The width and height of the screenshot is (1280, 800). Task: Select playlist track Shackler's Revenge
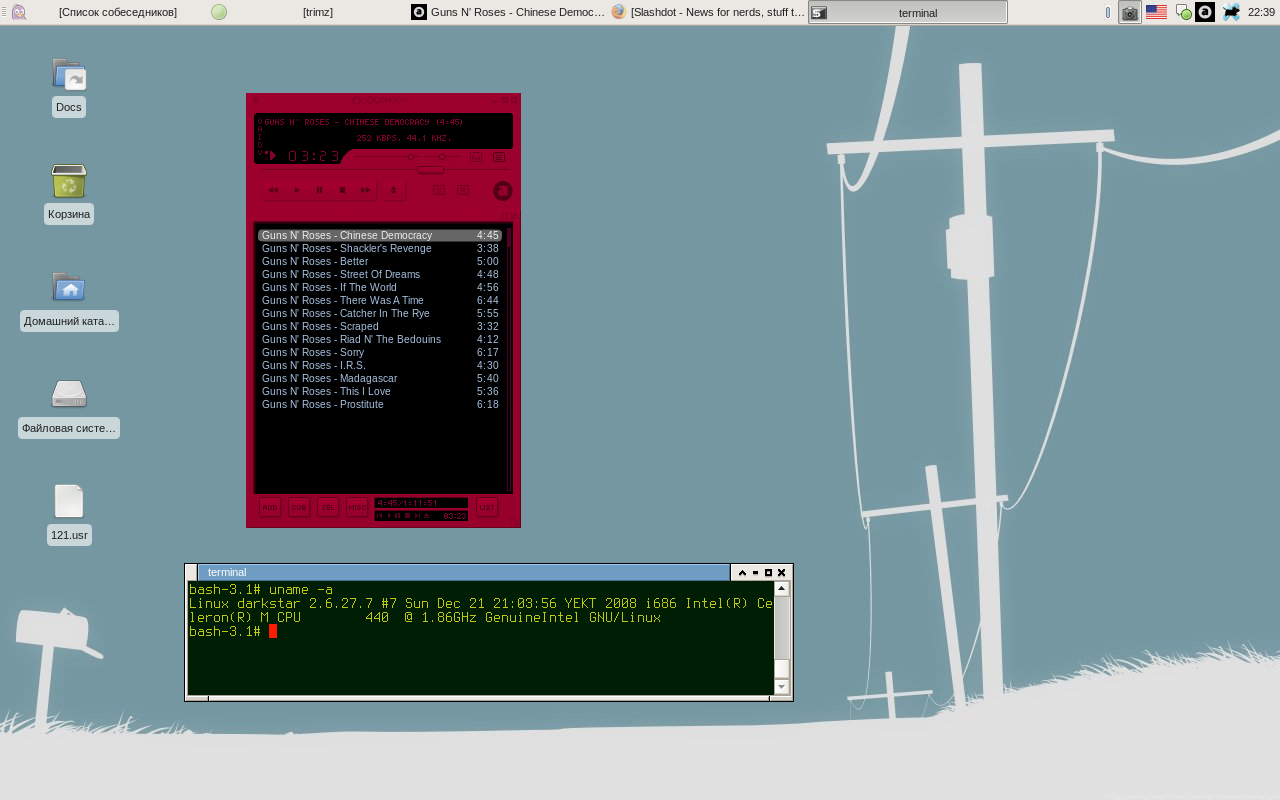[x=380, y=249]
